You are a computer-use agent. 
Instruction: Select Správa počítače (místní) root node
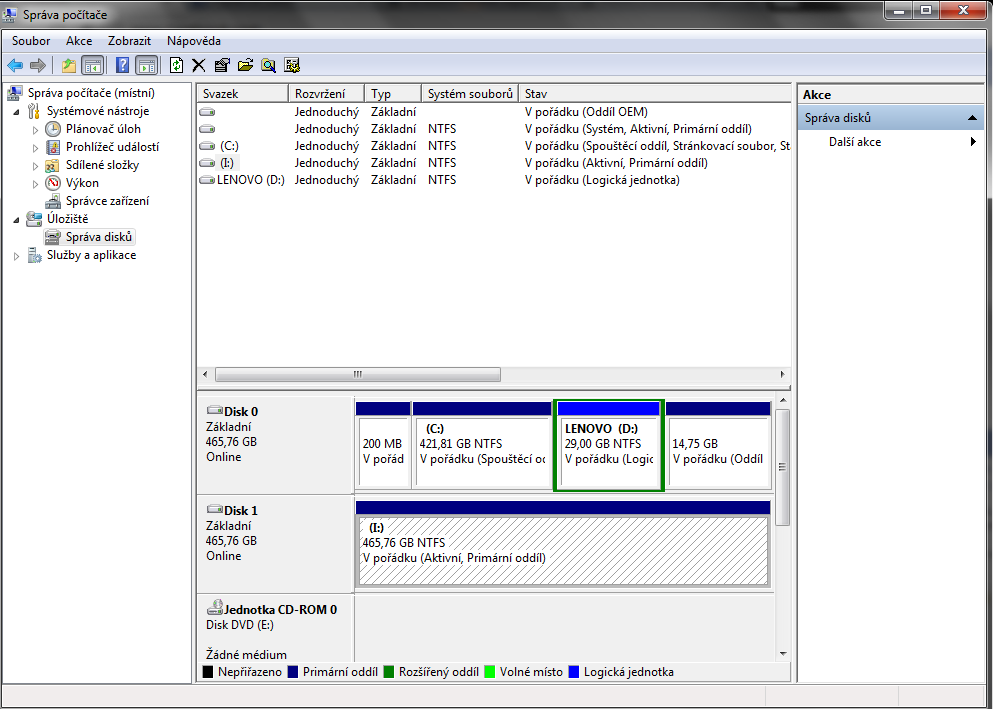click(91, 93)
